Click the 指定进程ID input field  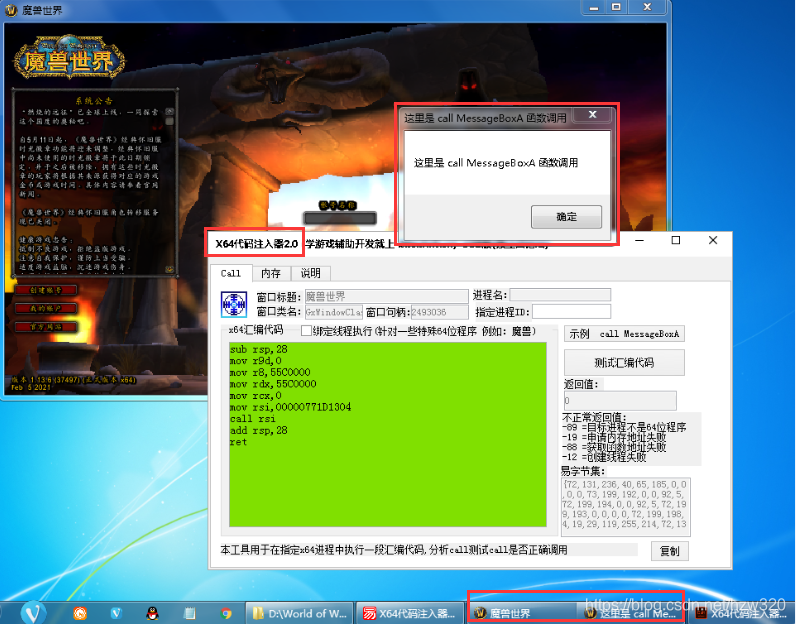click(x=571, y=312)
